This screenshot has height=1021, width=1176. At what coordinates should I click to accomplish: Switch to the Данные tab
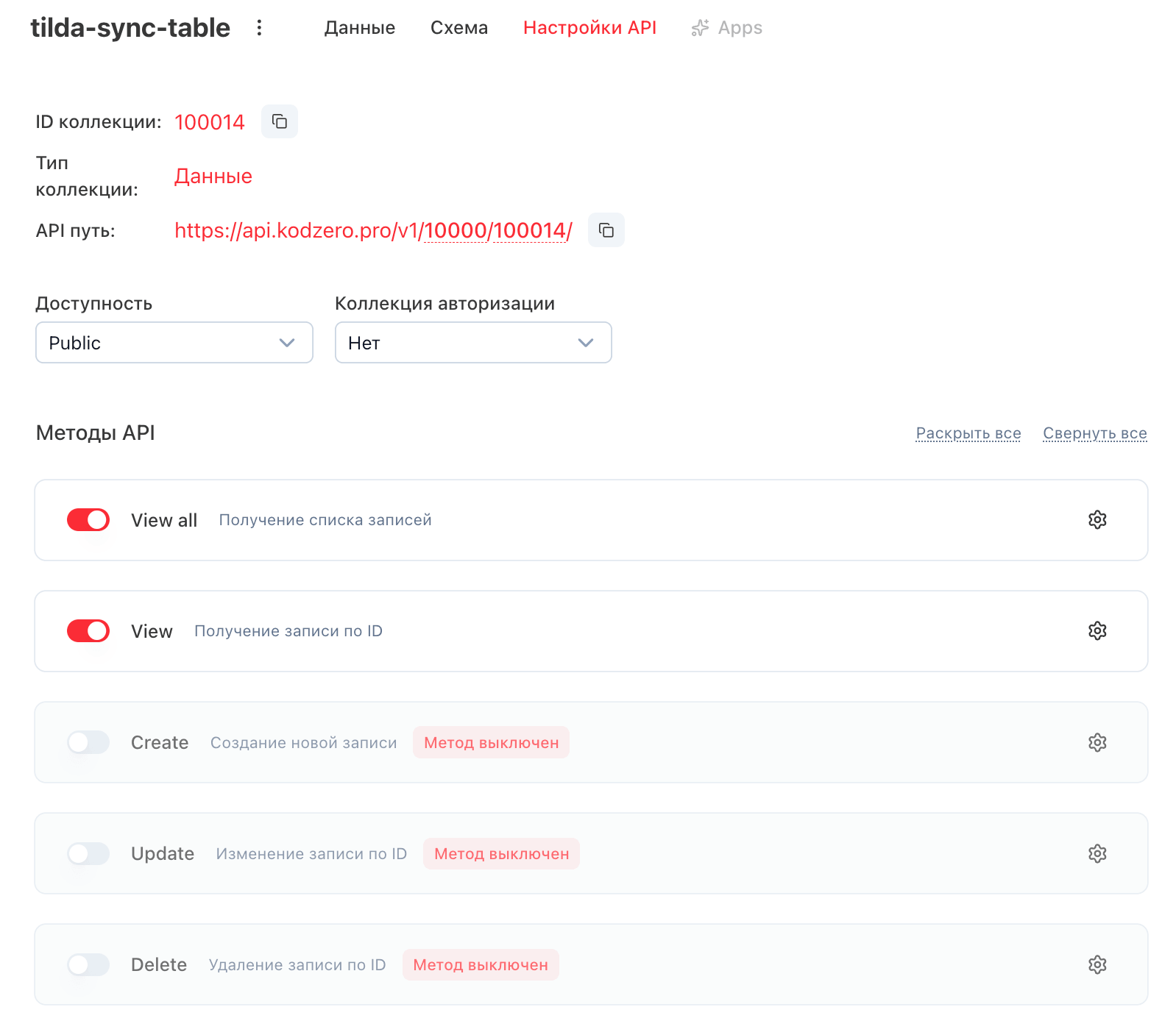coord(359,28)
